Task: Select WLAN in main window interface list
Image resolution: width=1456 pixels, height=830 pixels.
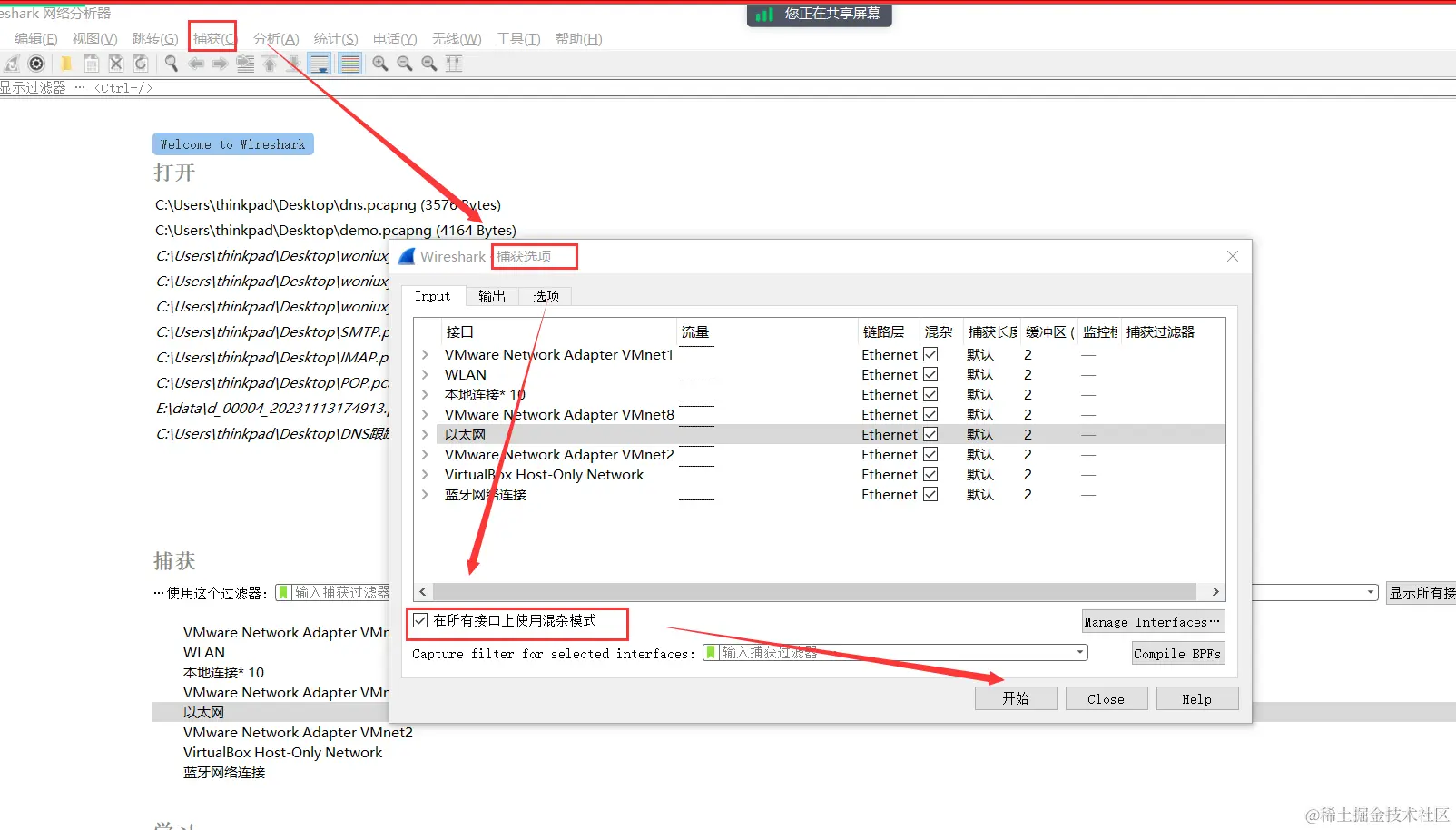Action: pyautogui.click(x=204, y=652)
